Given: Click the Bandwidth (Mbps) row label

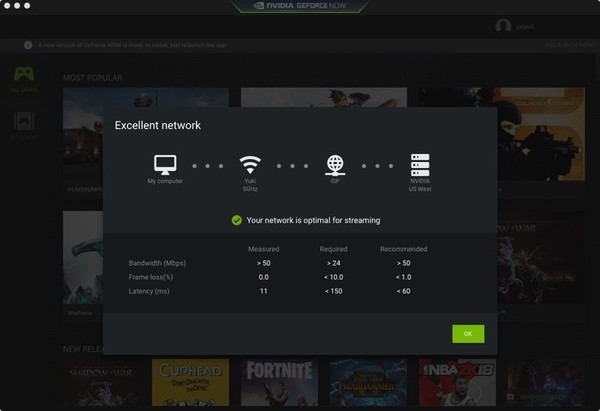Looking at the screenshot, I should coord(157,263).
